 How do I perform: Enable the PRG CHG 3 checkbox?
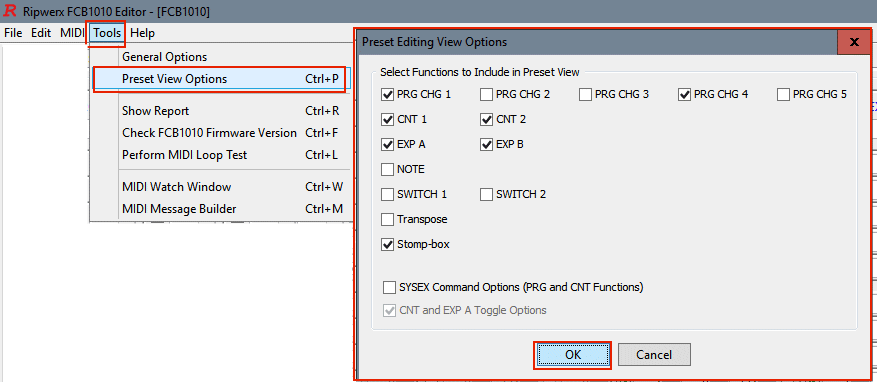585,95
